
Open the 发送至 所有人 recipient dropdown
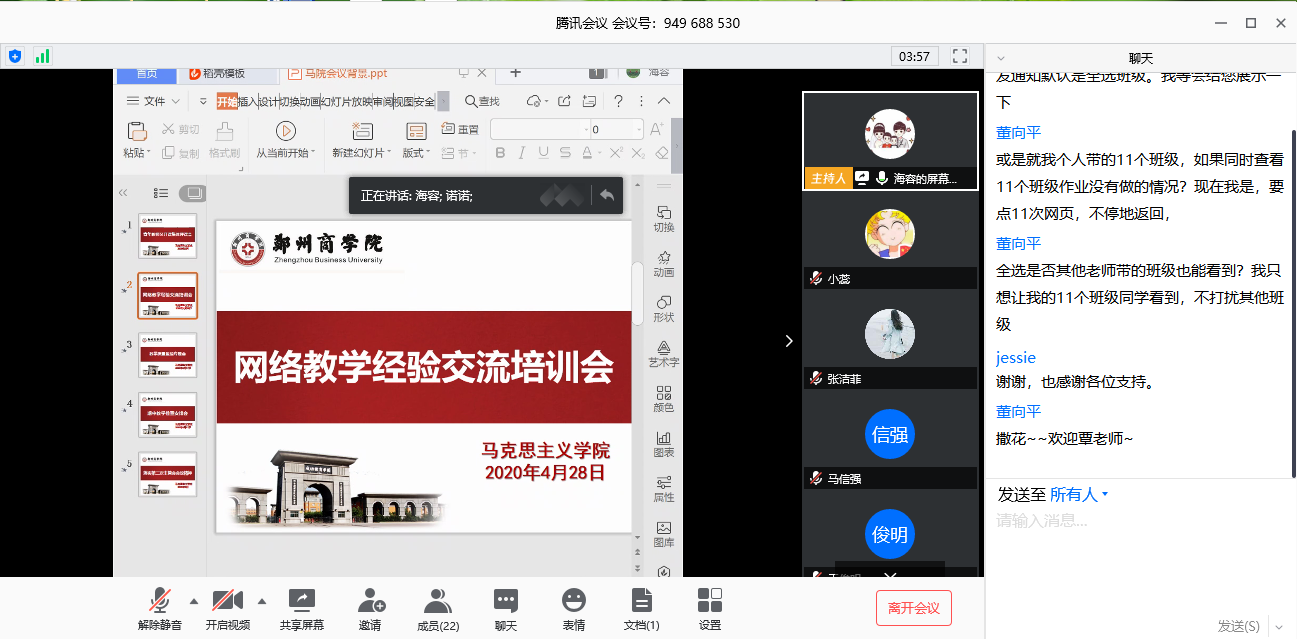pos(1078,492)
